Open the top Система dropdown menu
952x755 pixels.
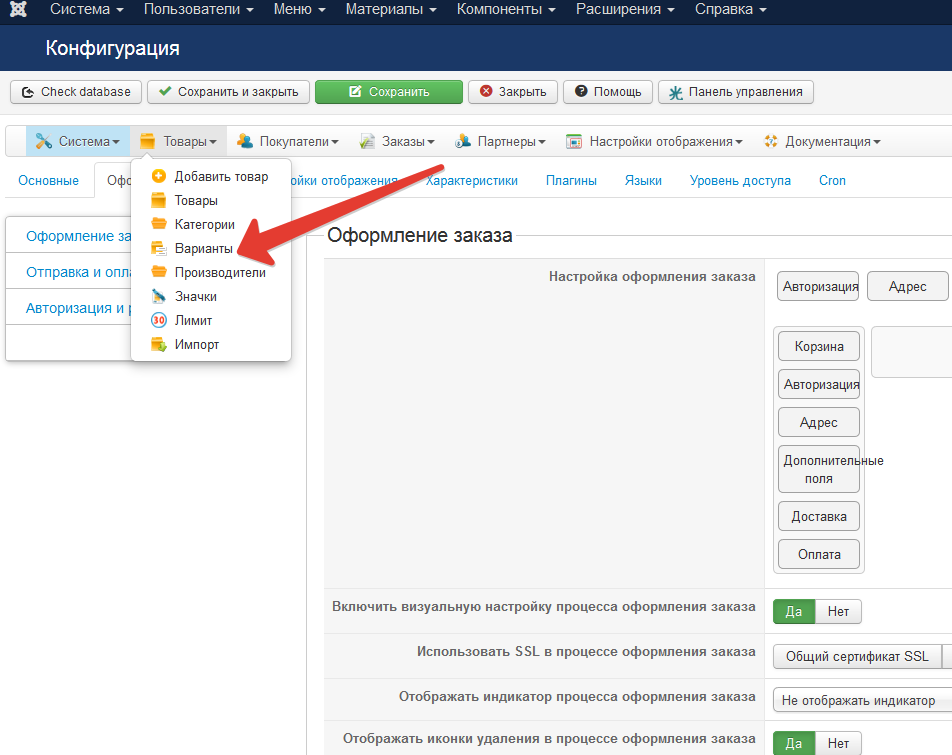pyautogui.click(x=86, y=9)
